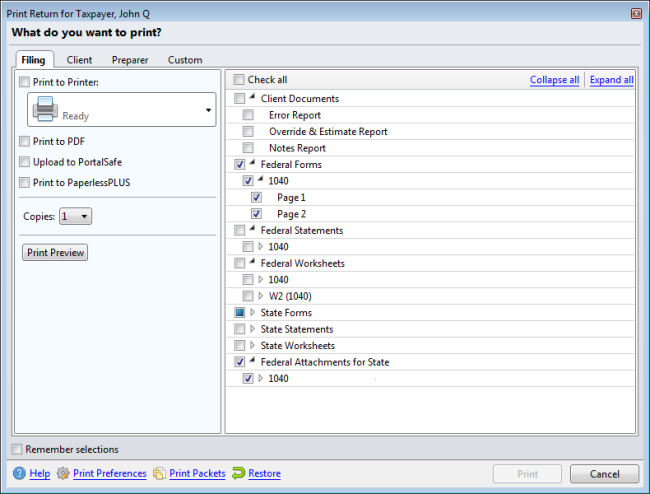This screenshot has height=494, width=650.
Task: Tick the Check all checkbox
Action: pyautogui.click(x=239, y=80)
